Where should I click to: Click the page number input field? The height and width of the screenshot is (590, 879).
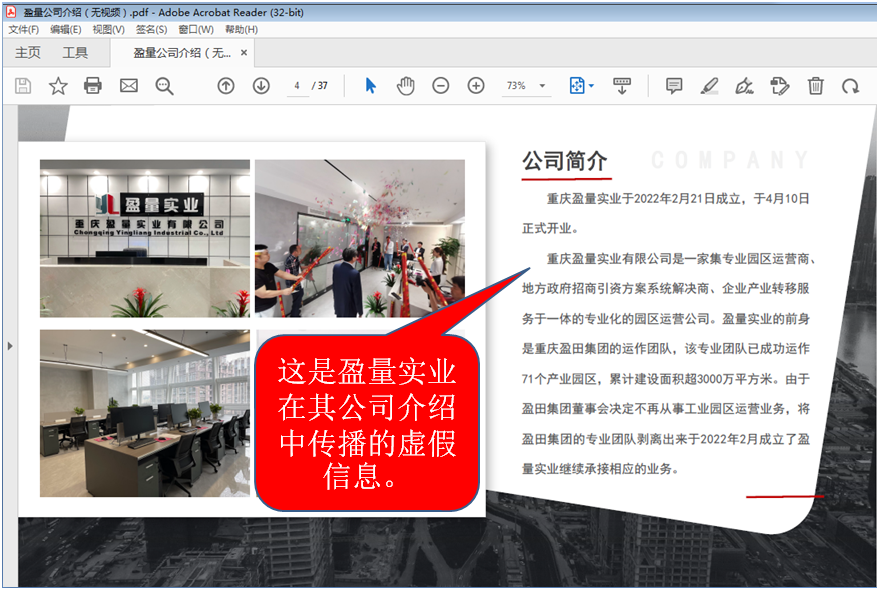[297, 86]
